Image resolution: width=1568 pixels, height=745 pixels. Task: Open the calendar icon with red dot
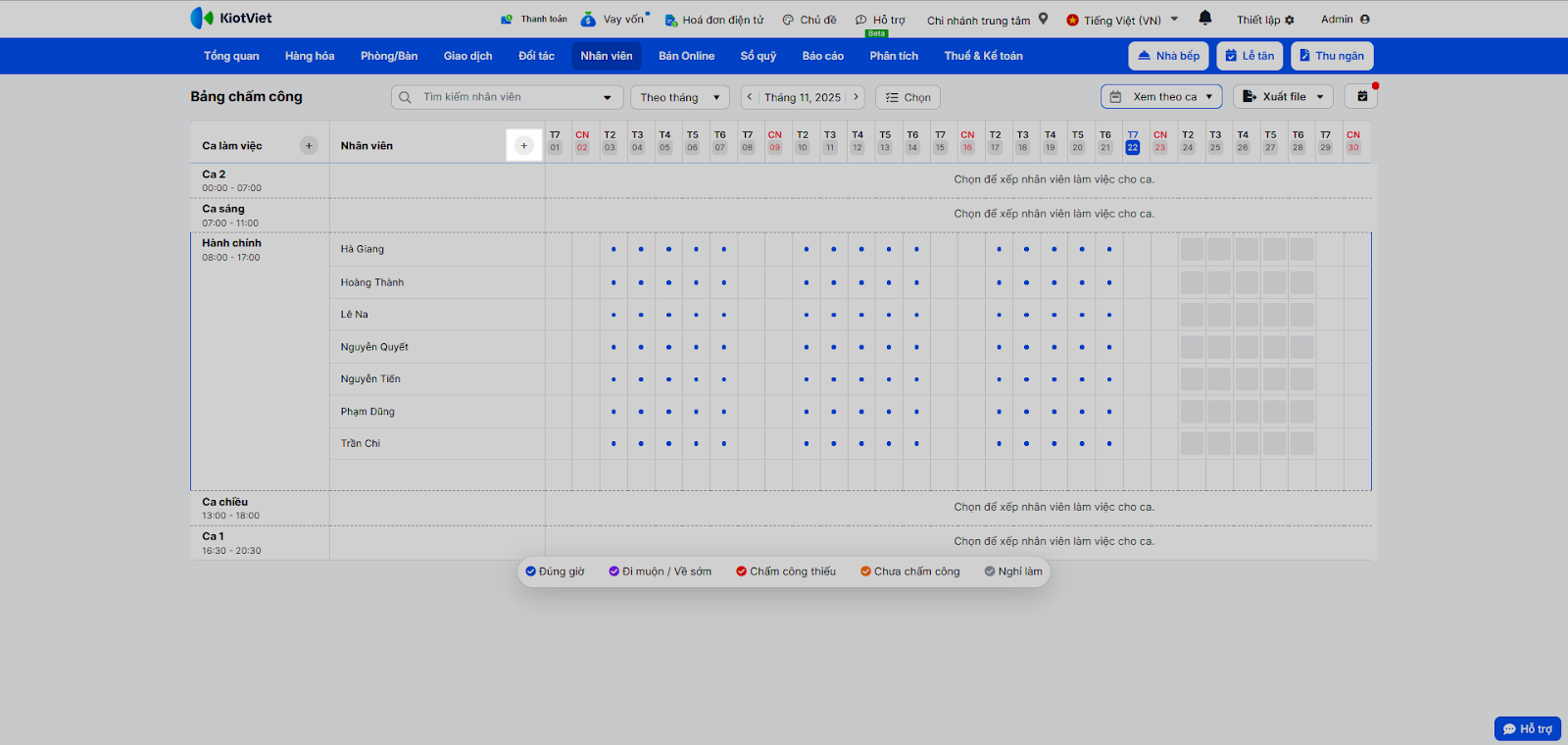(x=1361, y=97)
